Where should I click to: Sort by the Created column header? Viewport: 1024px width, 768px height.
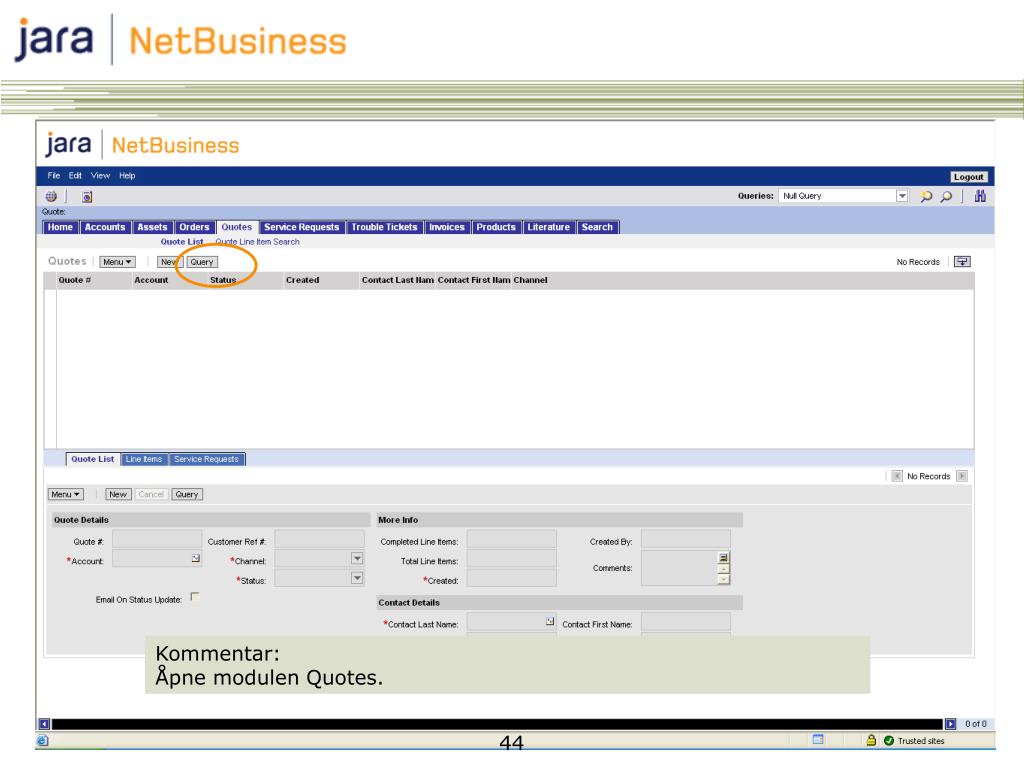point(302,280)
